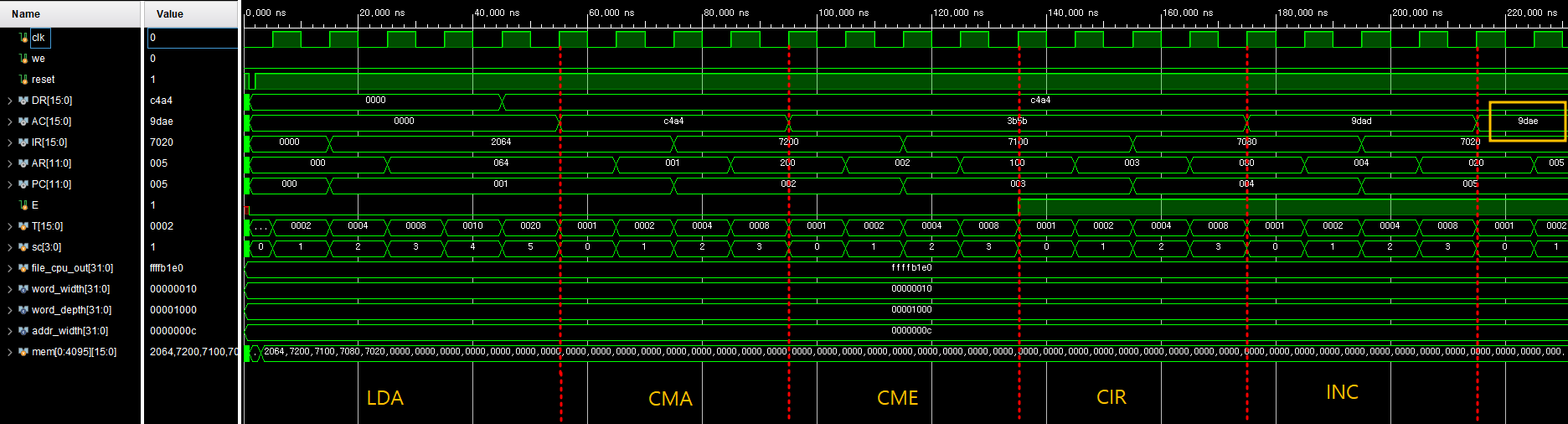Click the bus icon beside sc[3:0]
1568x424 pixels.
[x=23, y=247]
